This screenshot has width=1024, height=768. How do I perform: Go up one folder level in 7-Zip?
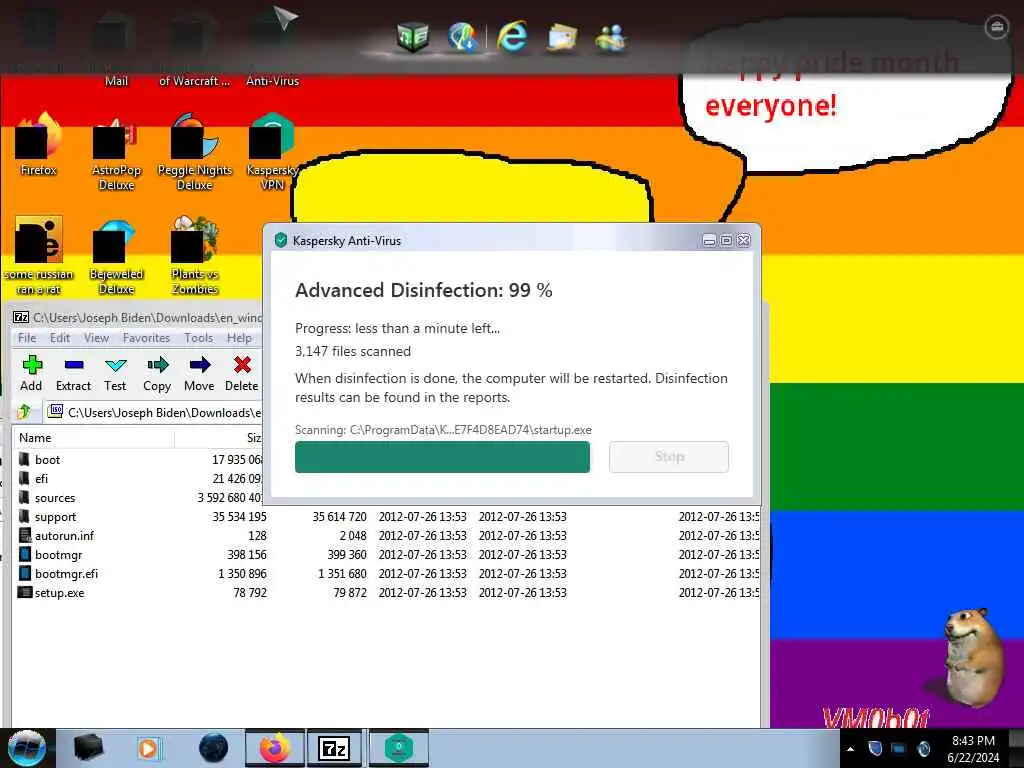(25, 411)
